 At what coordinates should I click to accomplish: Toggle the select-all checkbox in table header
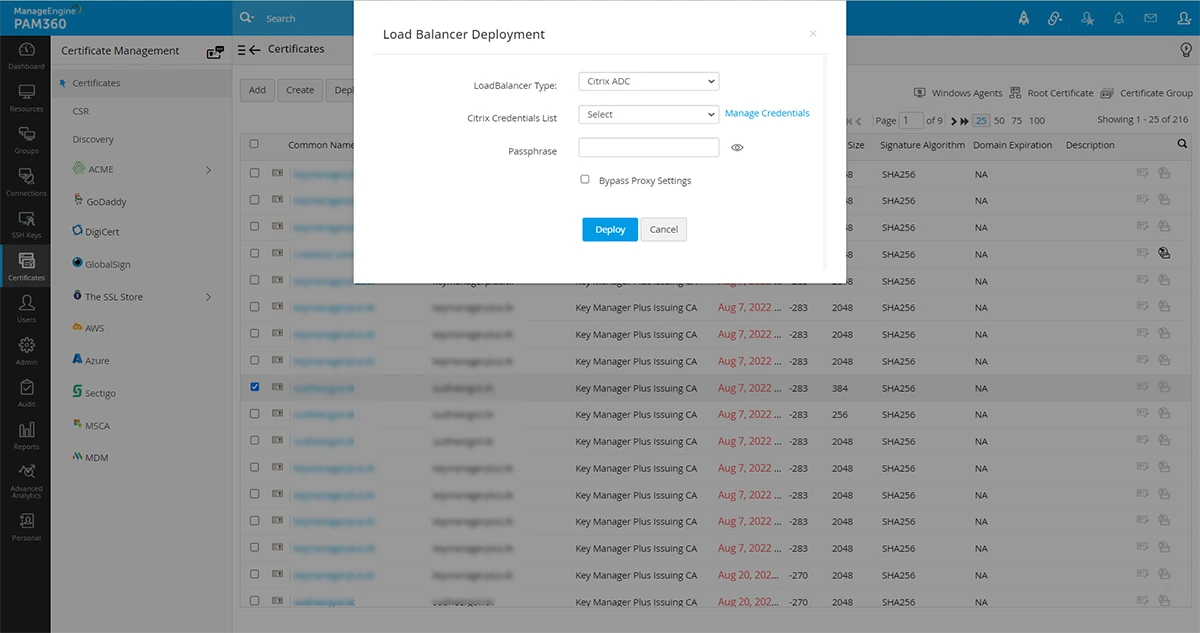(254, 144)
